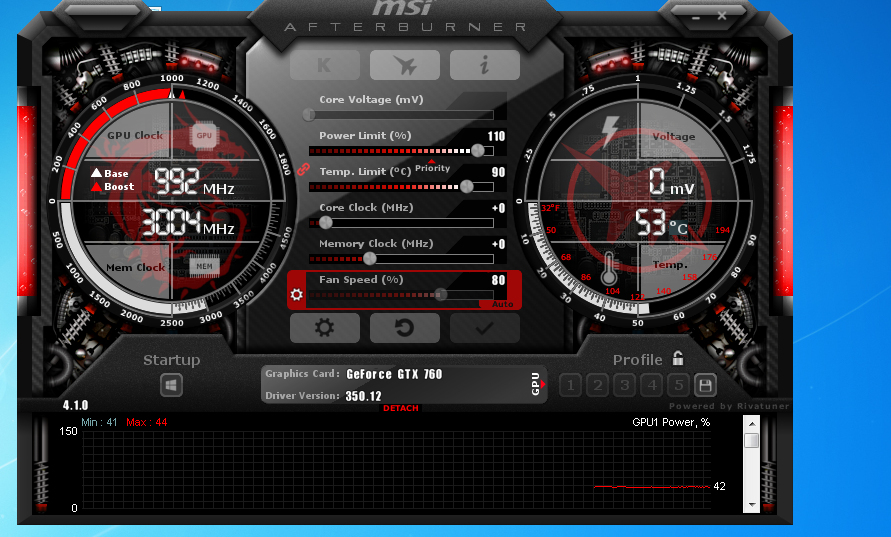Click the Memory Clock slider handle
Screen dimensions: 891x537
370,259
